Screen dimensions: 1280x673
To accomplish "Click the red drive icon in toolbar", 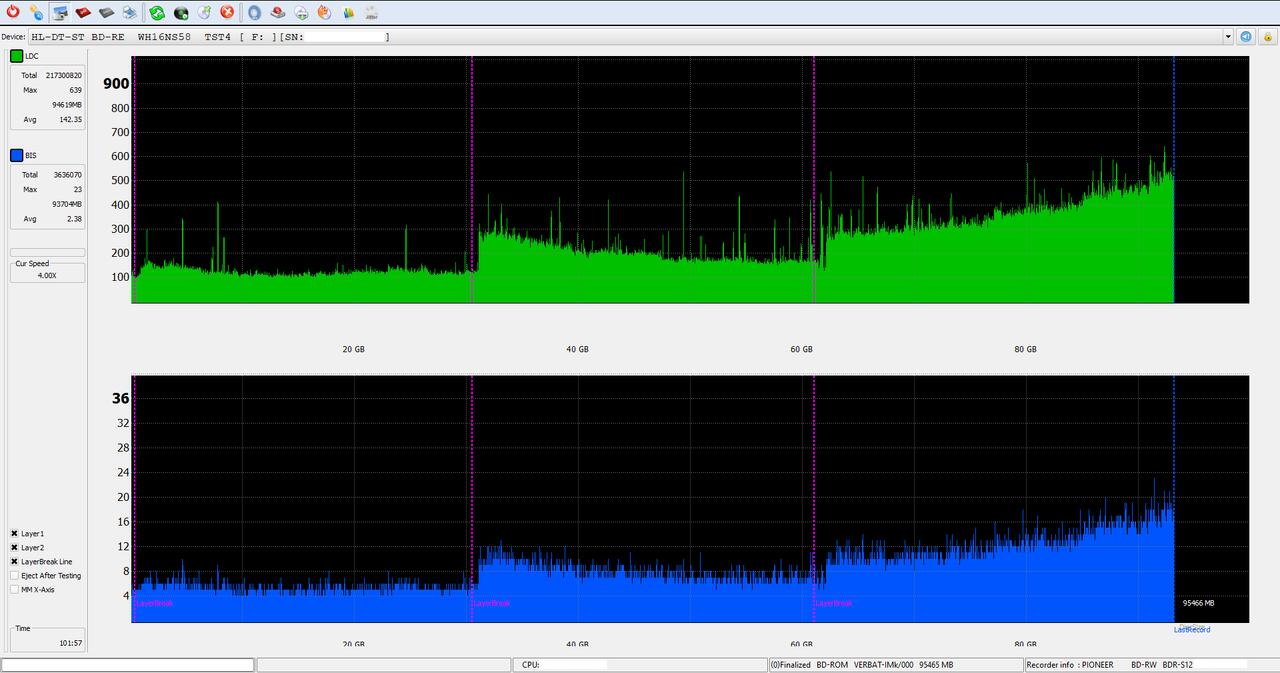I will tap(83, 12).
